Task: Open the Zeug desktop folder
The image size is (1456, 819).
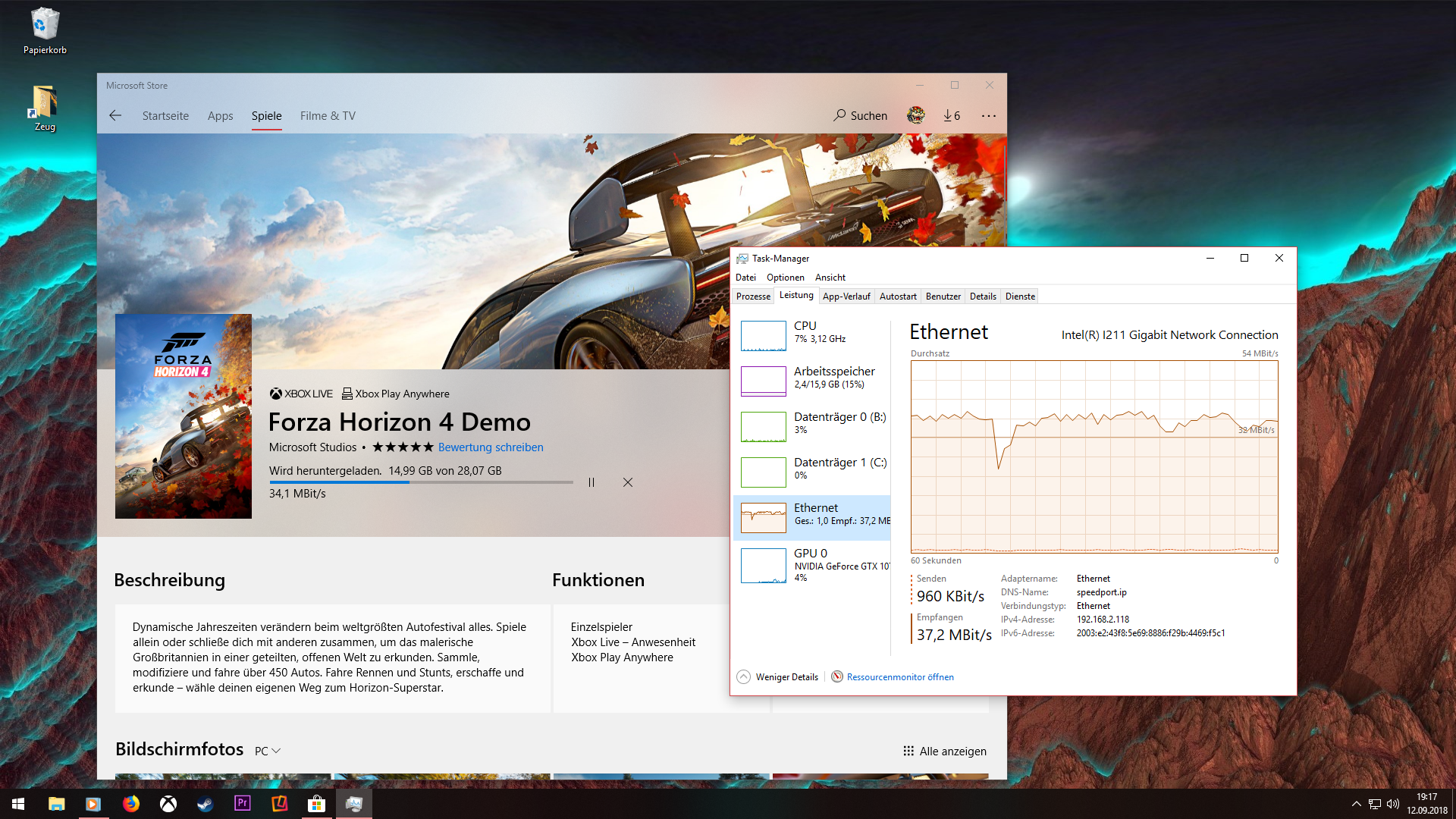Action: pyautogui.click(x=45, y=108)
